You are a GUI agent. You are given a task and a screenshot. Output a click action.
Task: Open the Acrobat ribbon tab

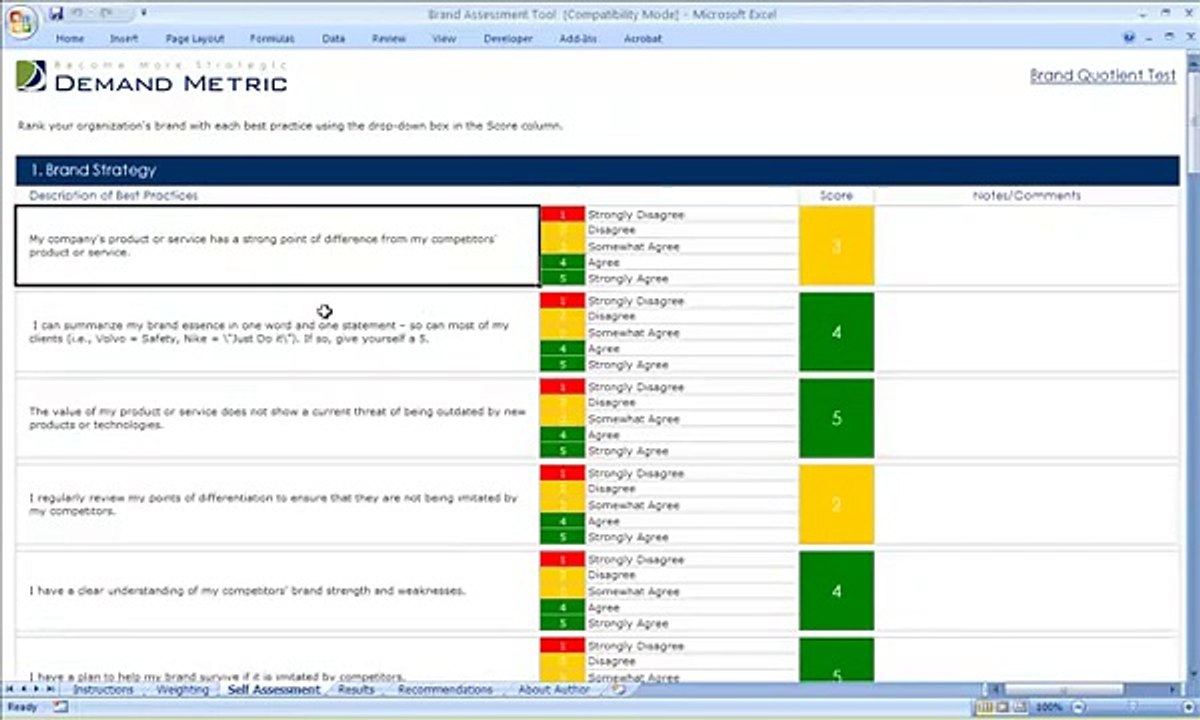pyautogui.click(x=643, y=39)
